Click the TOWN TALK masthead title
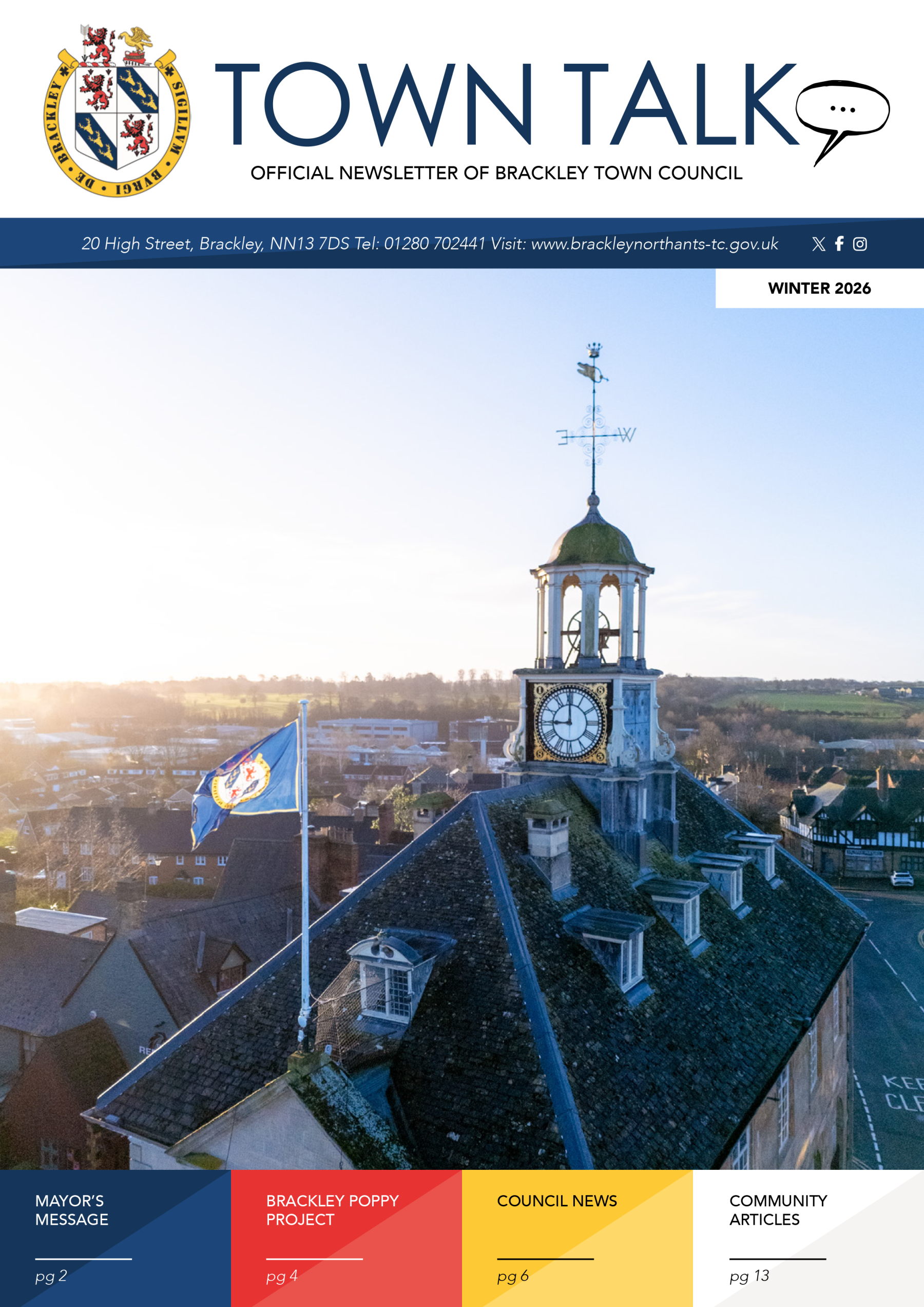The height and width of the screenshot is (1307, 924). coord(504,105)
